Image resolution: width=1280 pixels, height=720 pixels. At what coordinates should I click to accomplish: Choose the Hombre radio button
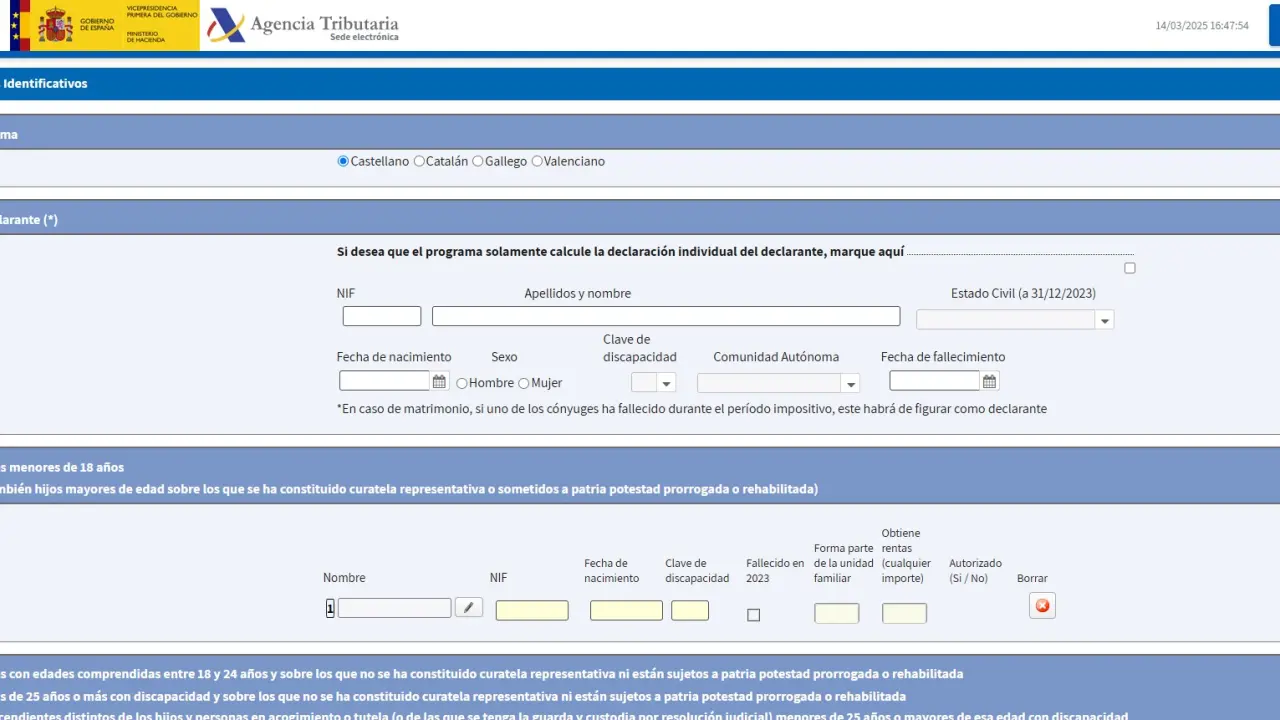pyautogui.click(x=462, y=383)
